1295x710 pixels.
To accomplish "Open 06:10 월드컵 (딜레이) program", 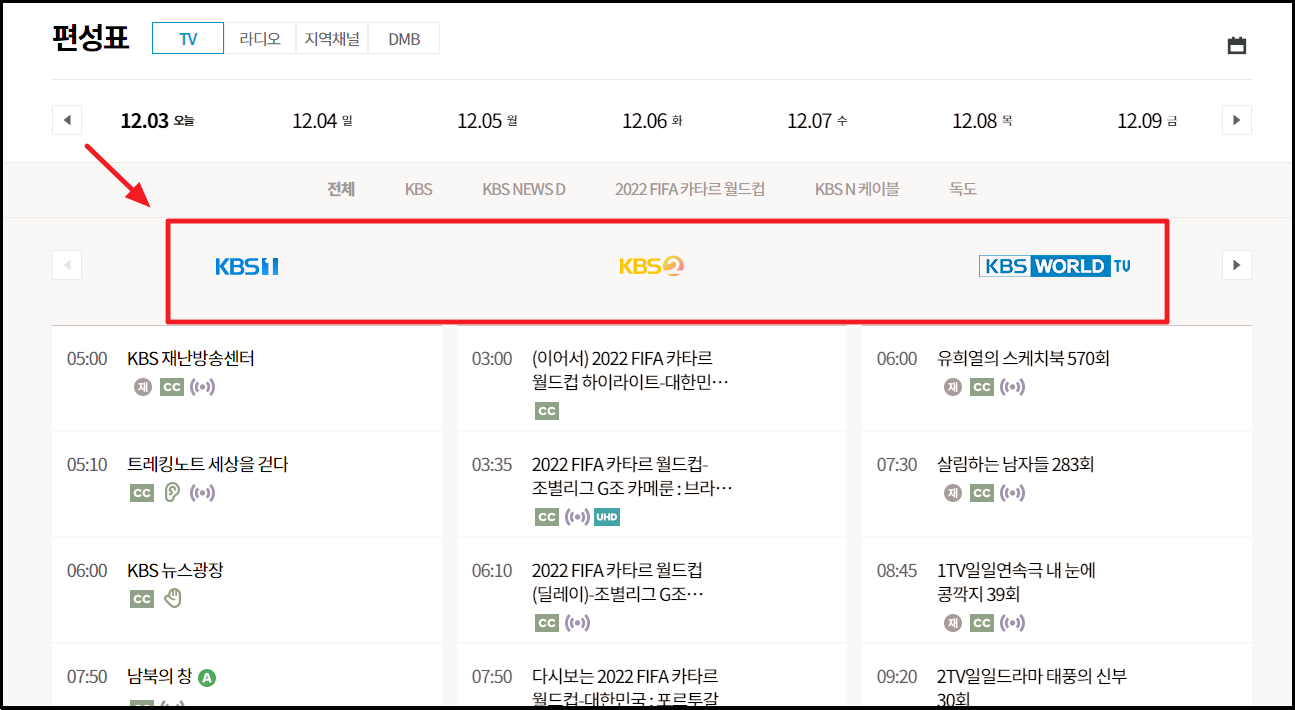I will point(618,582).
